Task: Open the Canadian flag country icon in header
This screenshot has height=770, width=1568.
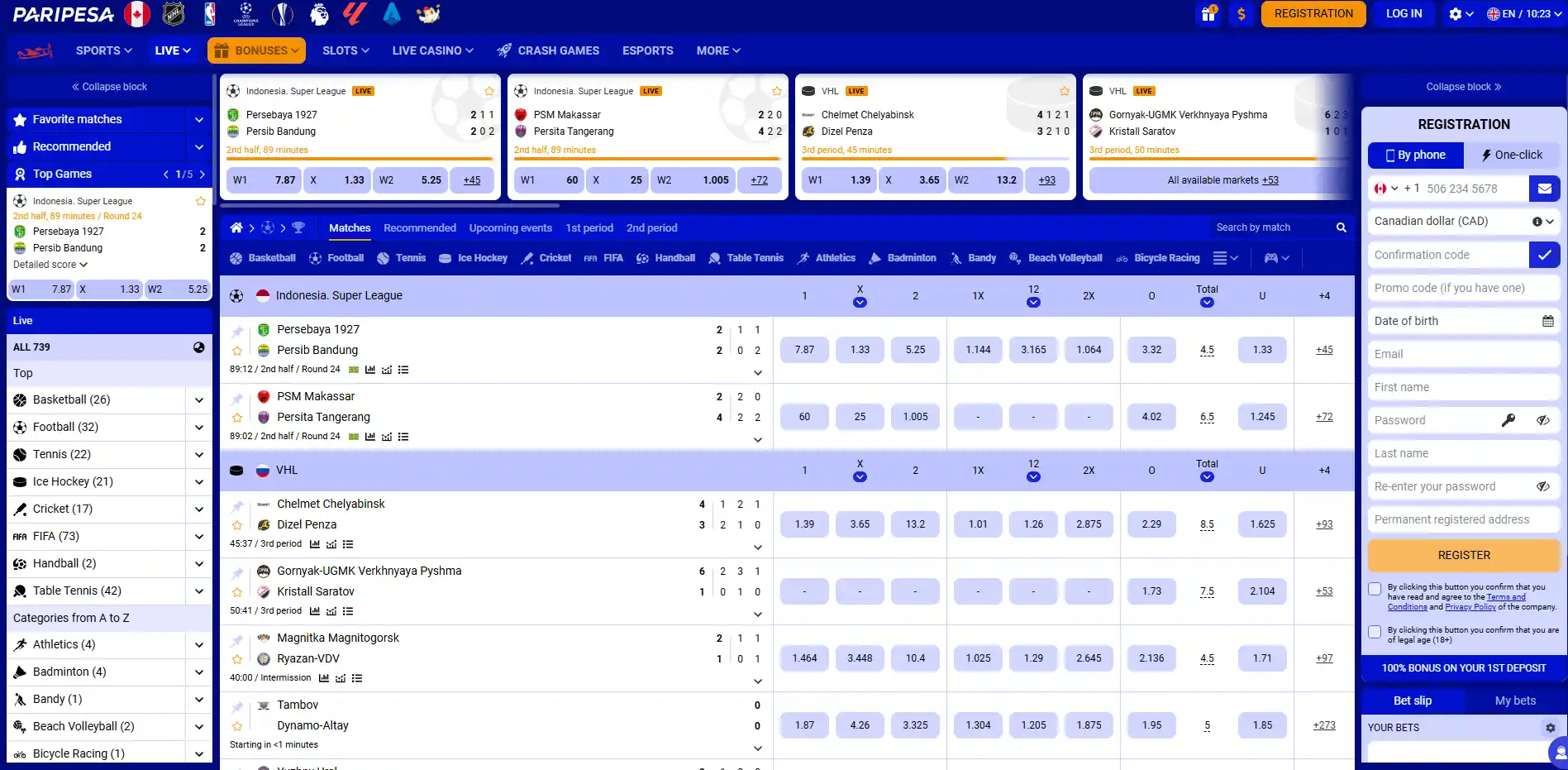Action: [x=137, y=14]
